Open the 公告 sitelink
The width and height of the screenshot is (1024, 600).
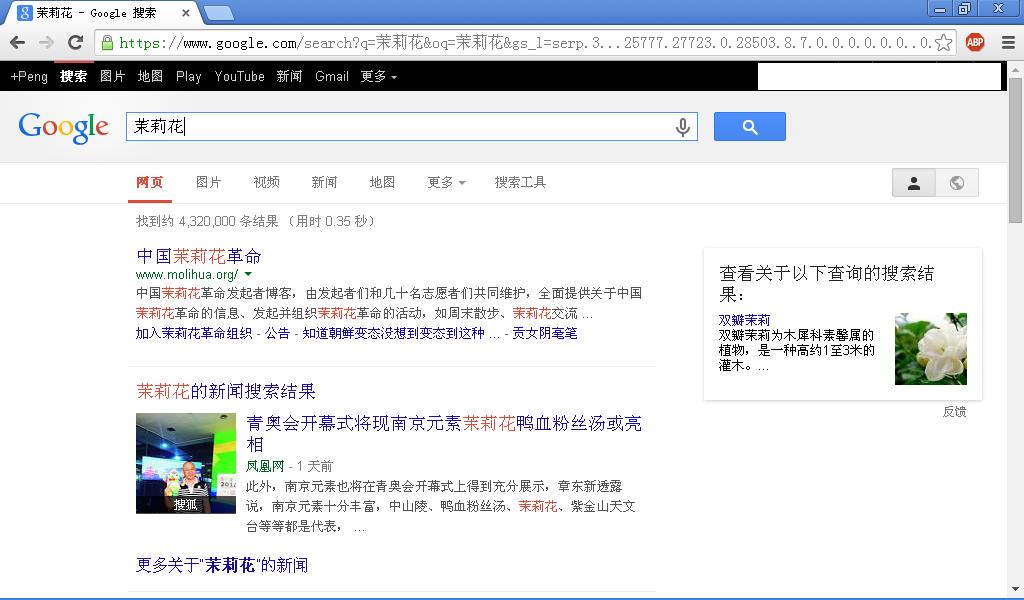[277, 333]
